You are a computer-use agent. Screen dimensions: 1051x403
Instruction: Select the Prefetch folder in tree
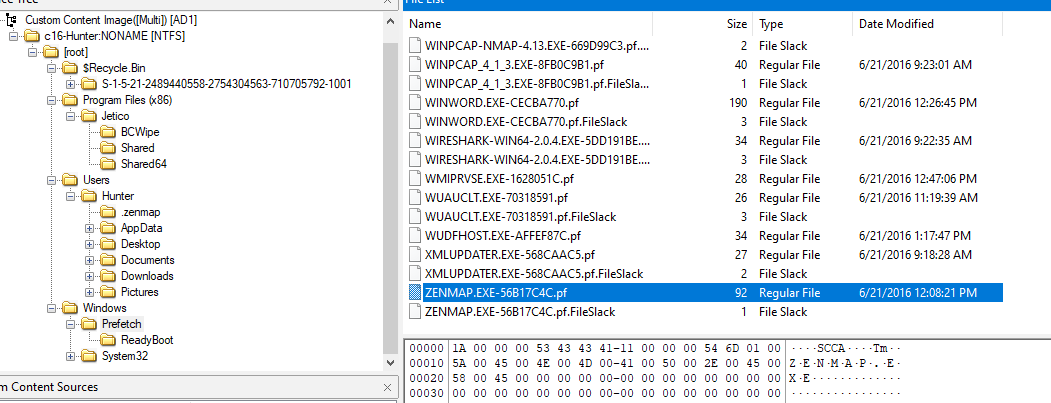pyautogui.click(x=121, y=324)
